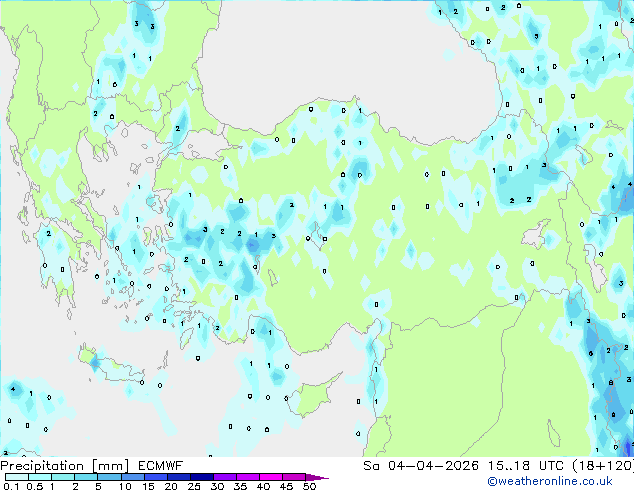This screenshot has width=634, height=490.
Task: Click the '0.1' legend scale label
Action: (x=11, y=486)
